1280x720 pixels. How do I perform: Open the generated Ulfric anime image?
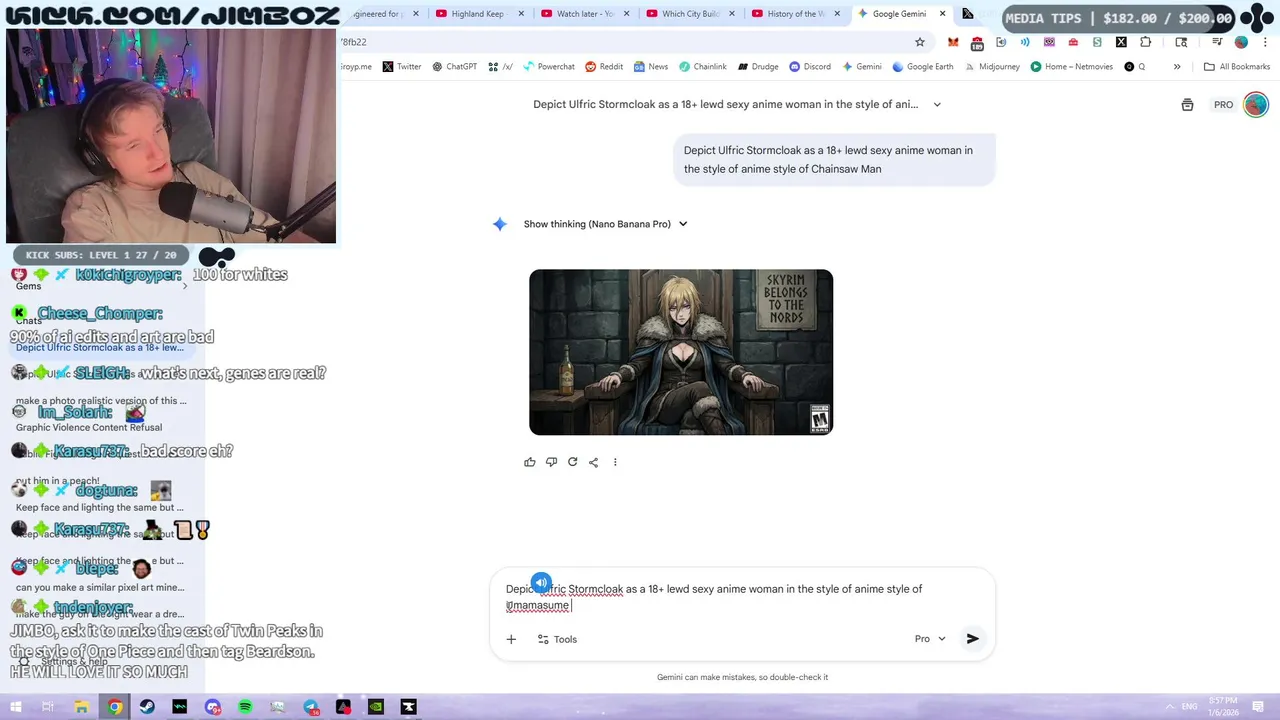pos(681,352)
